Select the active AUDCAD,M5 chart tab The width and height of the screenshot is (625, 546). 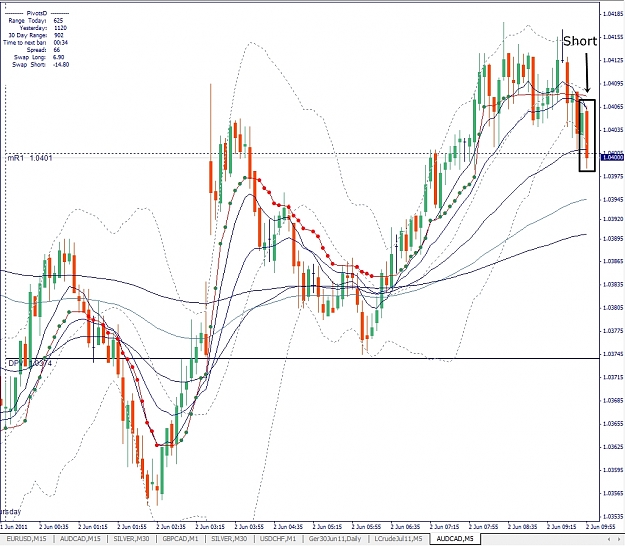click(x=455, y=539)
